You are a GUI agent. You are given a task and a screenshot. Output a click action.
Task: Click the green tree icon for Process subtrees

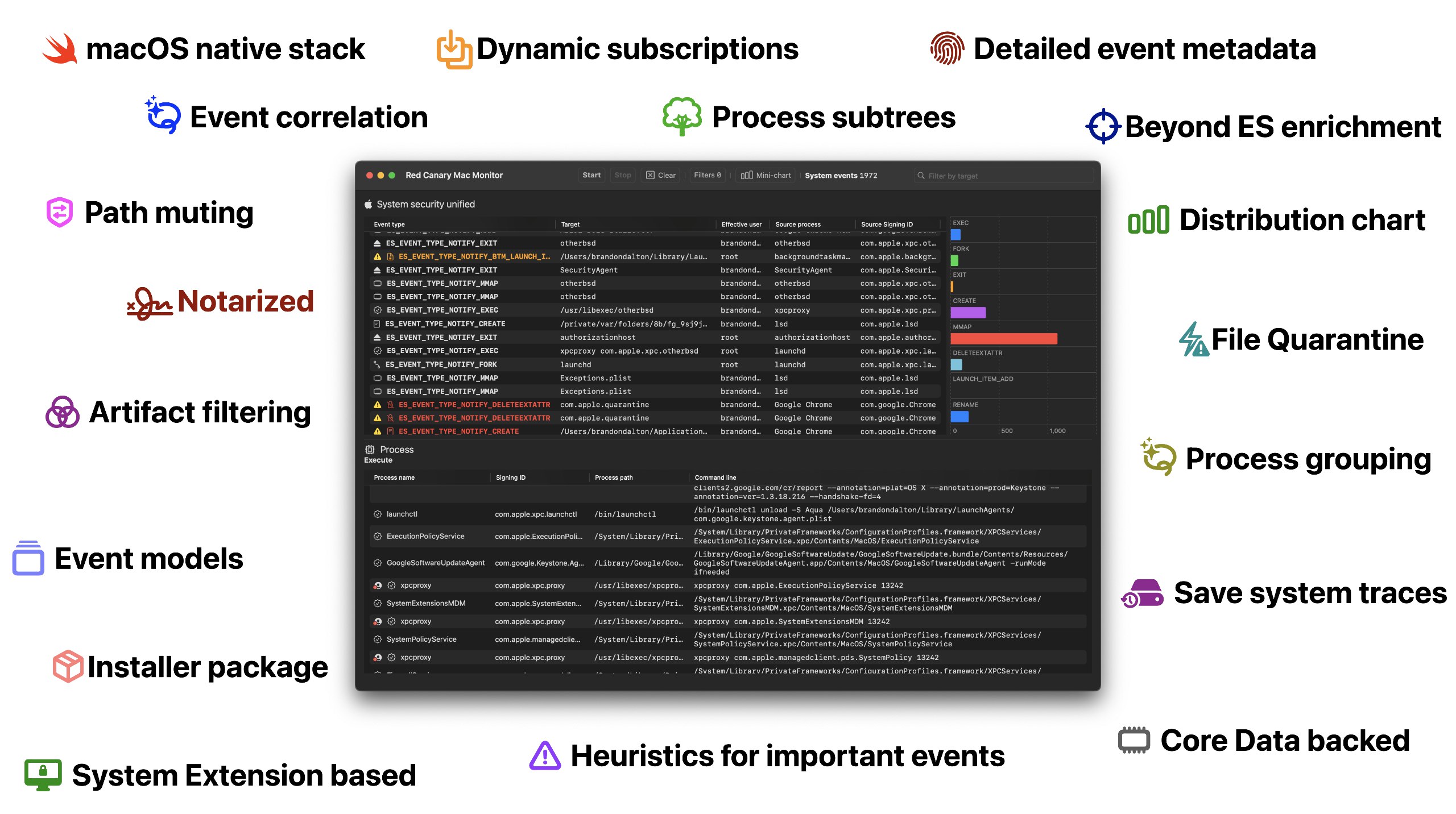tap(682, 116)
